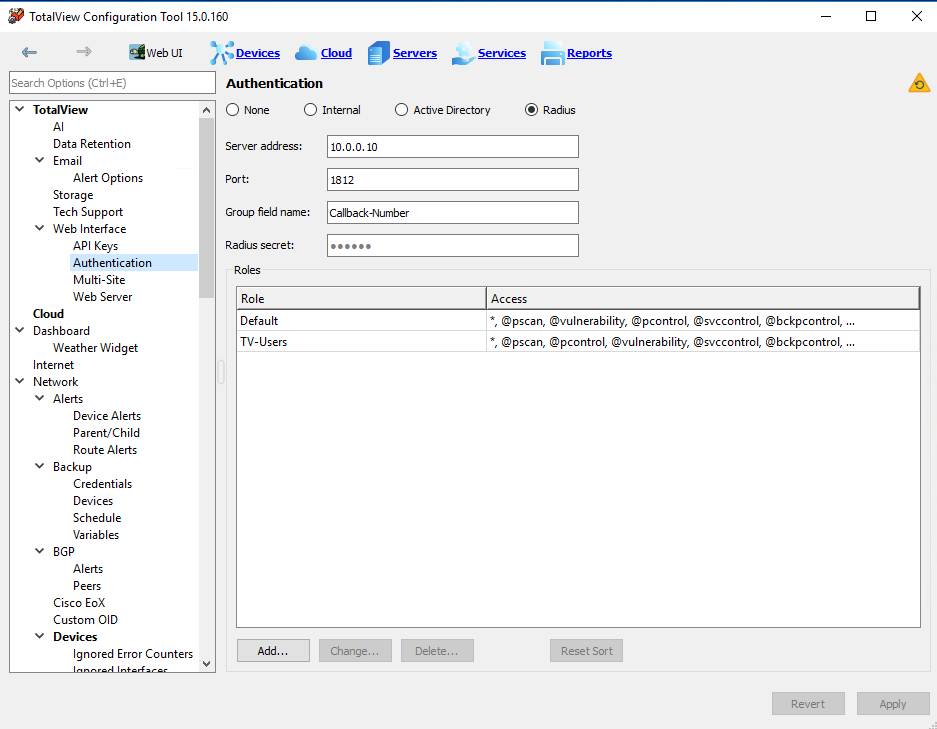Select the None authentication radio button
This screenshot has height=729, width=937.
coord(232,110)
